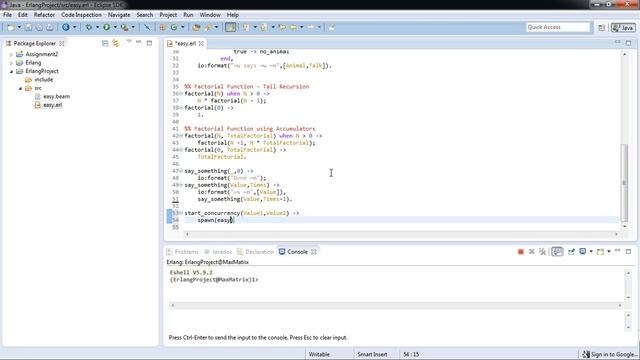Open the Window menu

point(210,15)
